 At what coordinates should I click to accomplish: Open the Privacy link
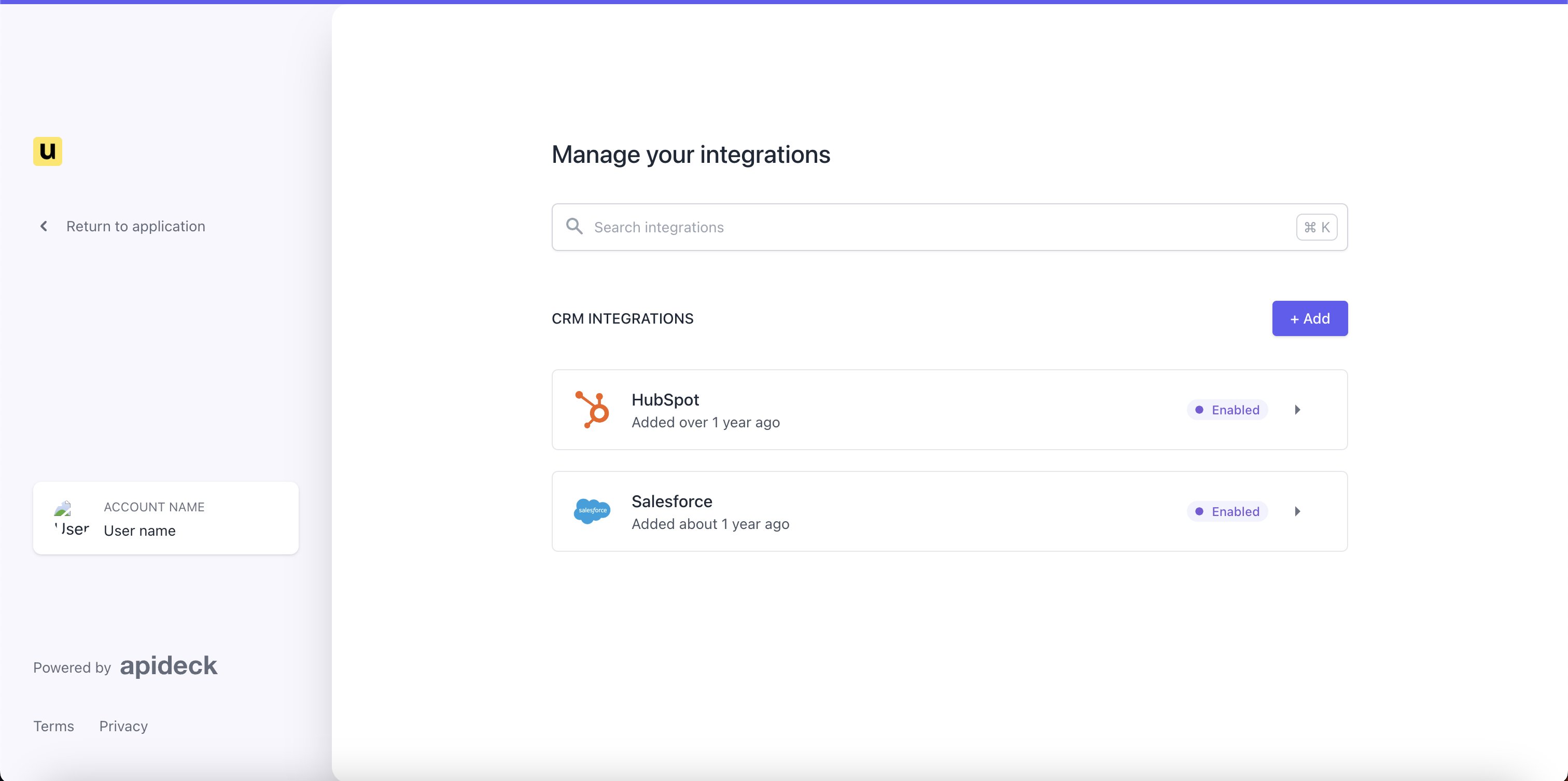[x=123, y=726]
